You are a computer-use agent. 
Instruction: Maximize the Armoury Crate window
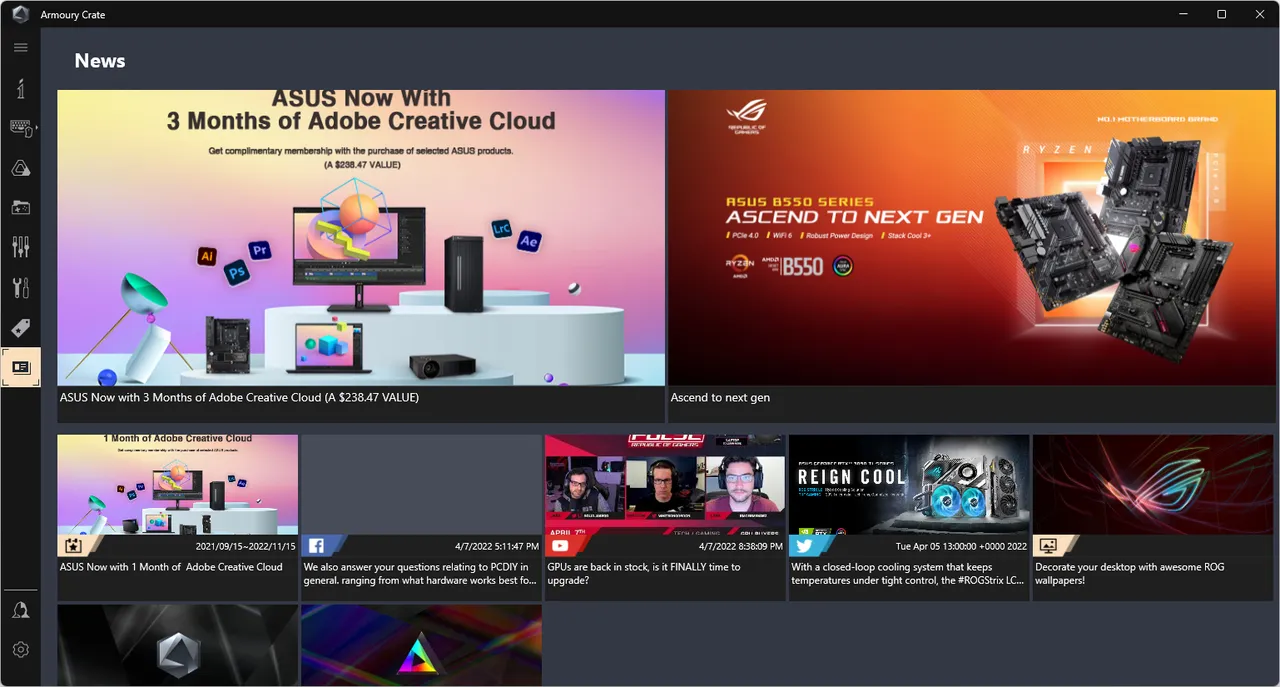pyautogui.click(x=1221, y=14)
